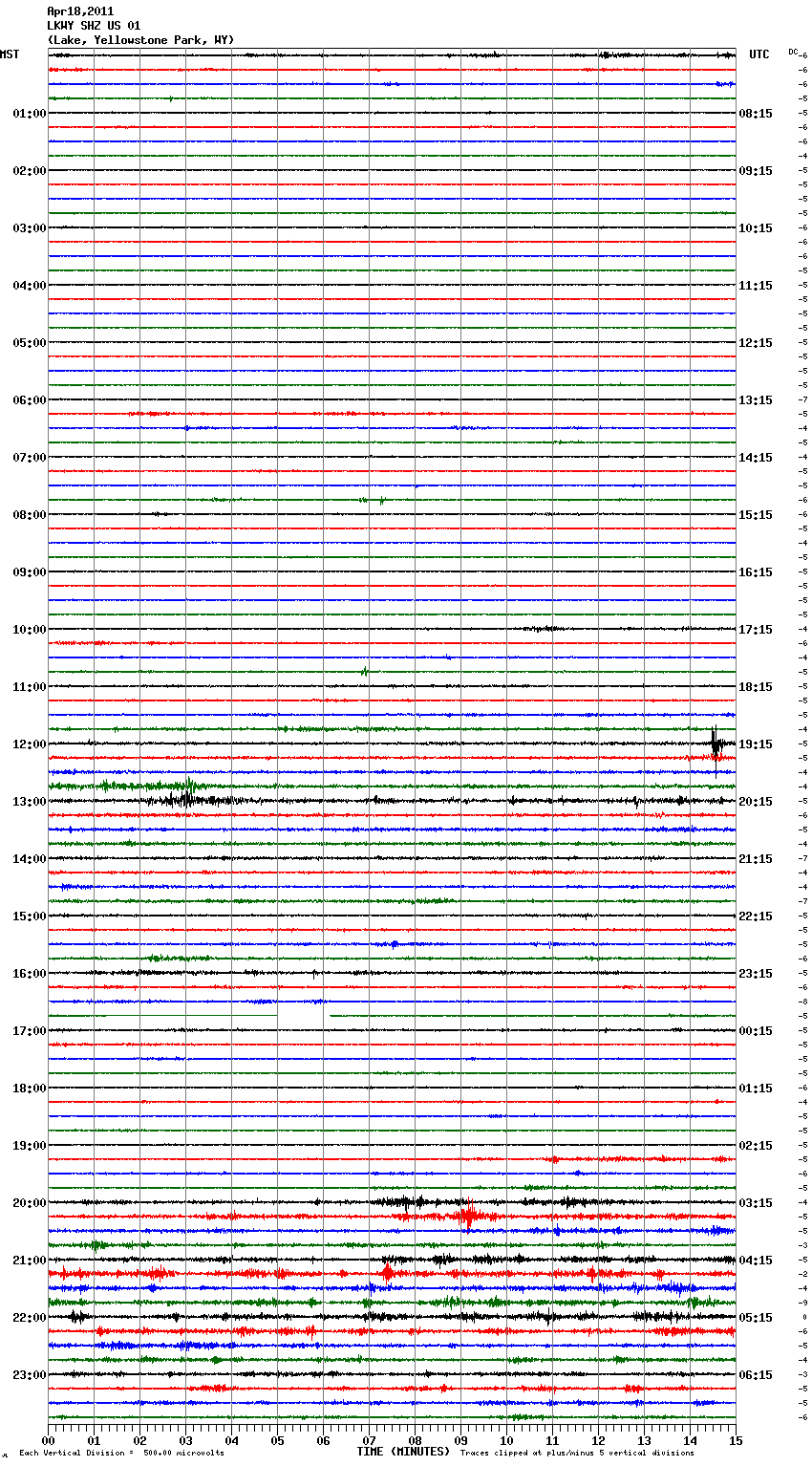The width and height of the screenshot is (812, 1466).
Task: Click the DC column header at top right
Action: (793, 52)
